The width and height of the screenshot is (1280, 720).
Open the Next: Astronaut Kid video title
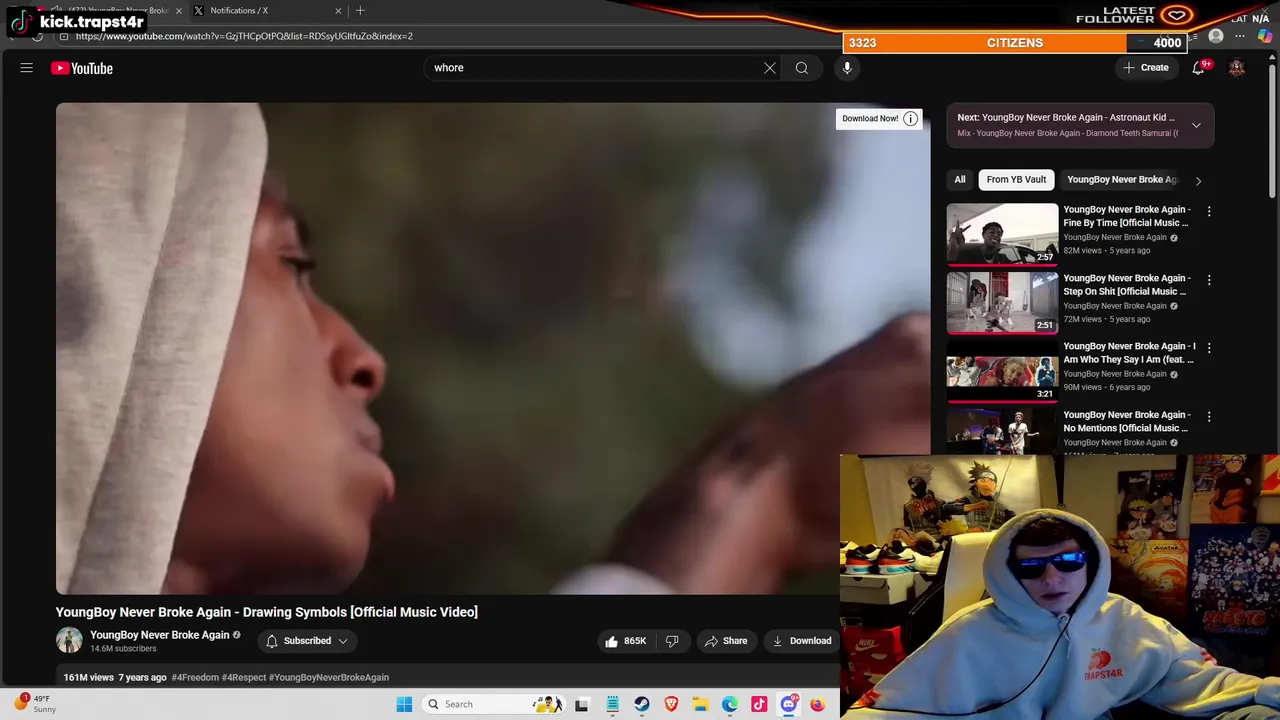1066,118
